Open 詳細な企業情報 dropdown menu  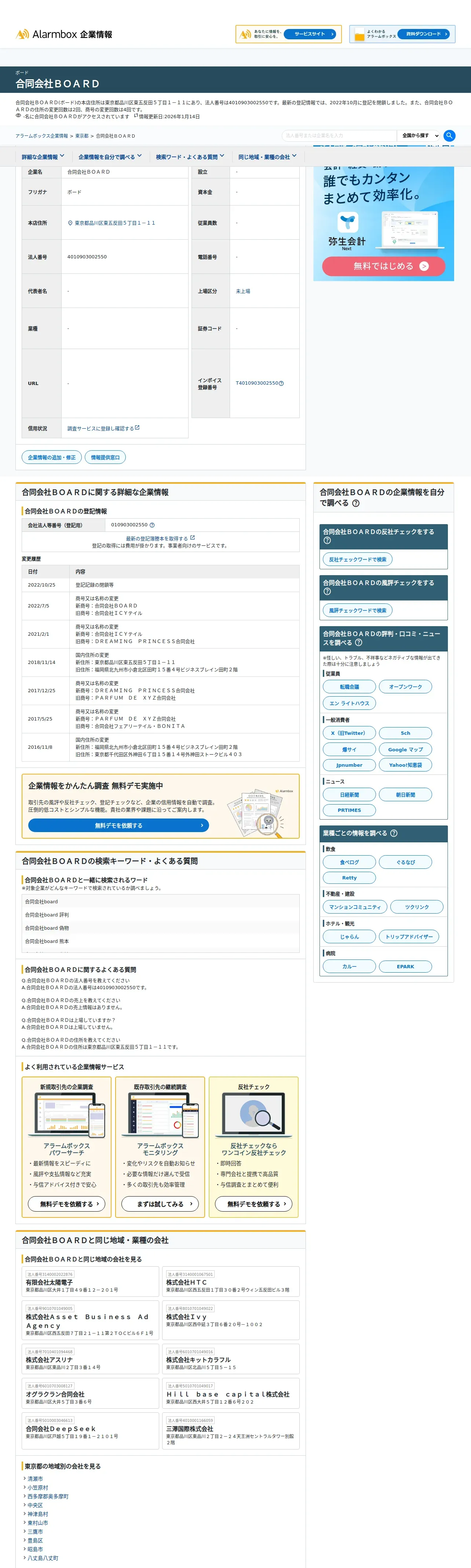pyautogui.click(x=43, y=157)
